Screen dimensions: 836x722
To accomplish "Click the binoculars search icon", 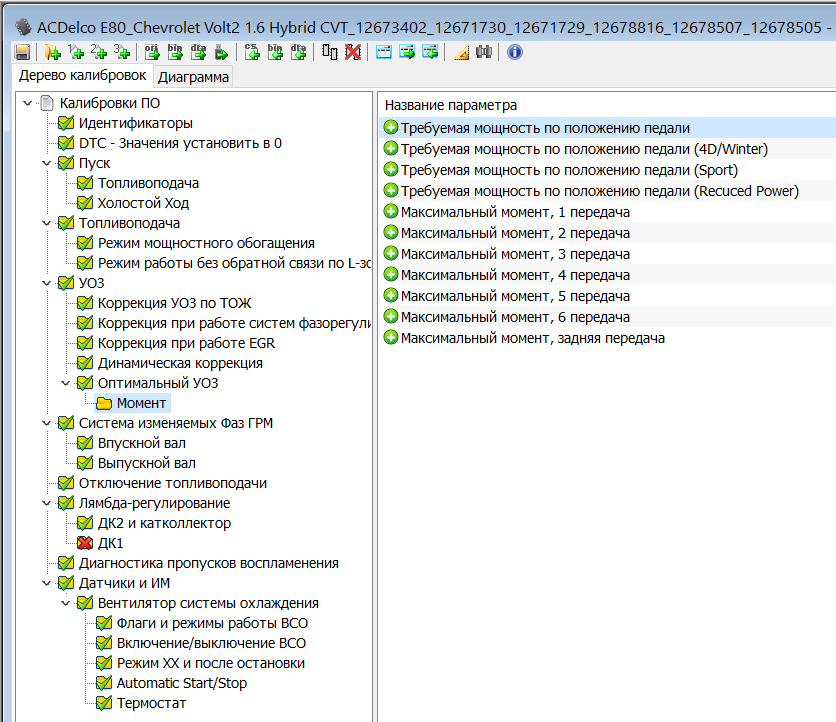I will click(x=484, y=52).
